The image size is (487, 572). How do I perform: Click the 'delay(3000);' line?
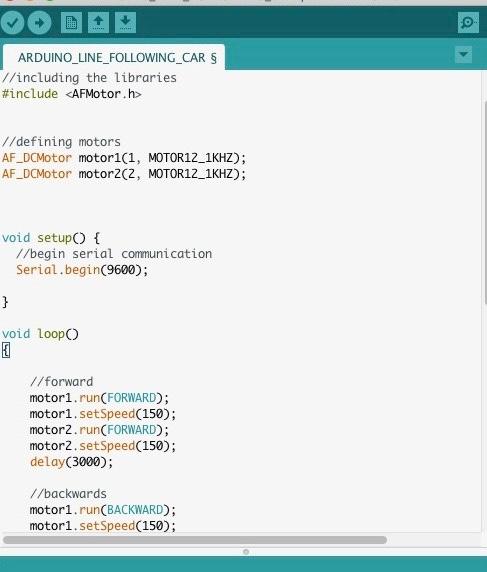tap(71, 462)
